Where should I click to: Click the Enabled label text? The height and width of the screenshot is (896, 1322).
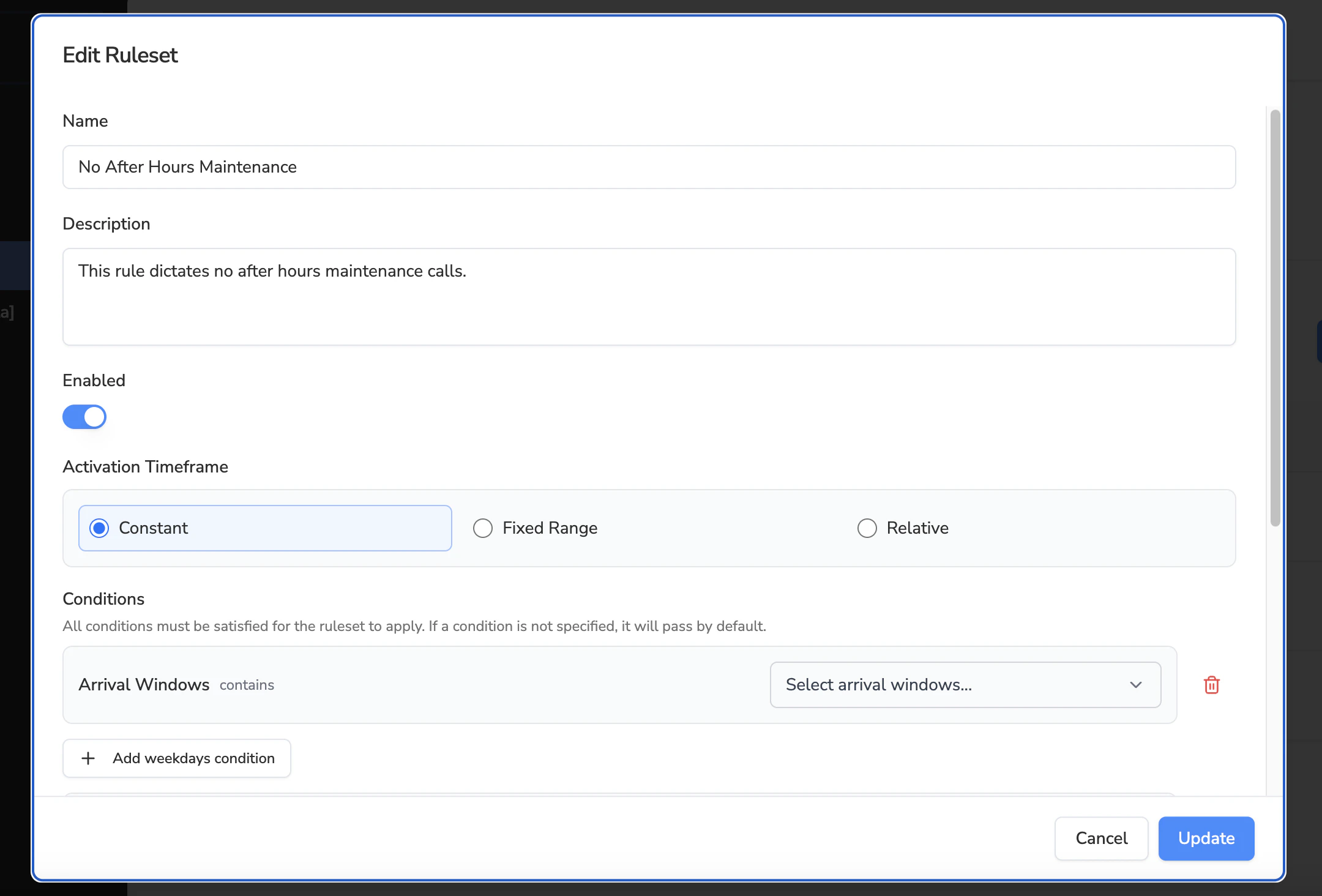click(x=94, y=381)
